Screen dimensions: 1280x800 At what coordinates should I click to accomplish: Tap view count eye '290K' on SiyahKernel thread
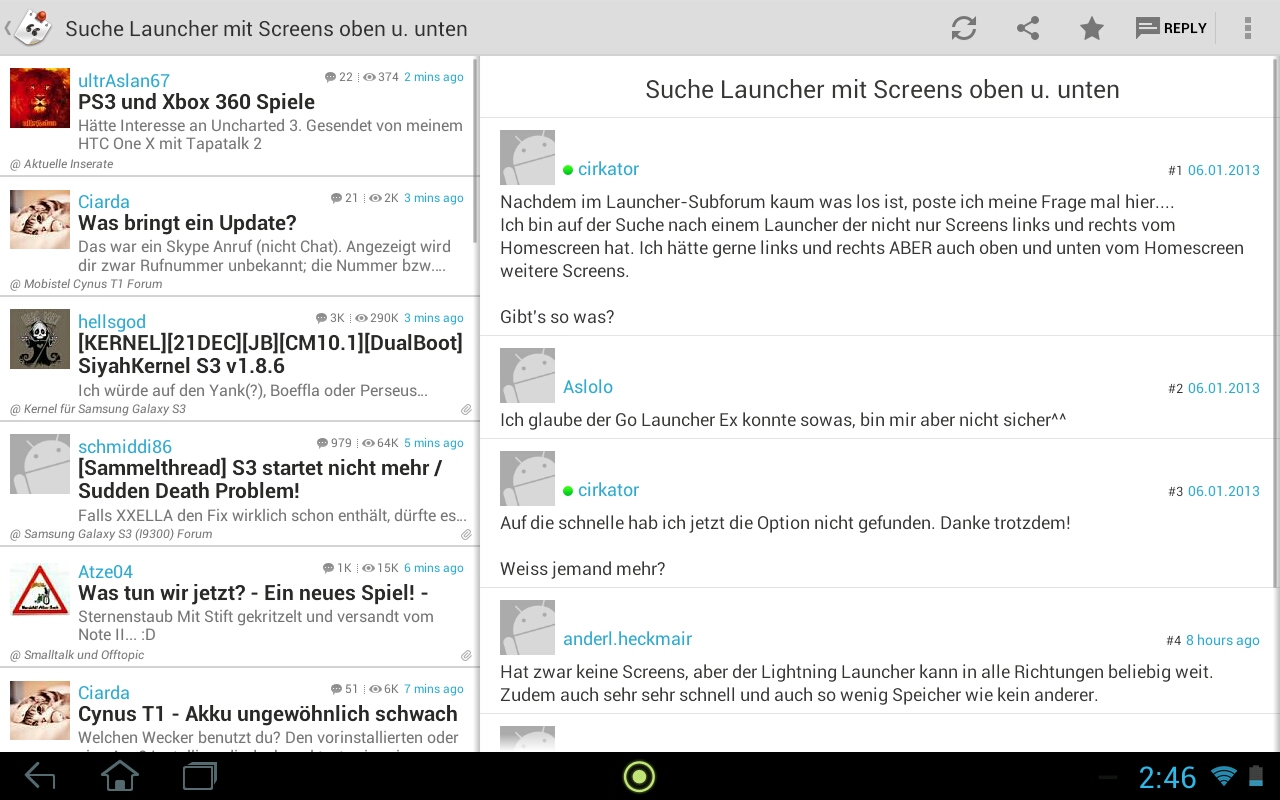click(377, 318)
